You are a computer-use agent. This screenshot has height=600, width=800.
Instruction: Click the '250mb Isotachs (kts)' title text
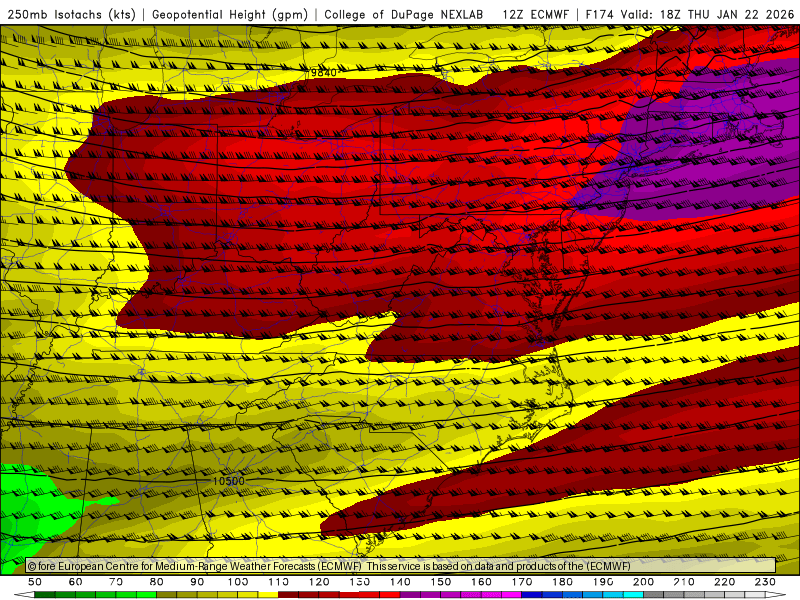coord(72,15)
